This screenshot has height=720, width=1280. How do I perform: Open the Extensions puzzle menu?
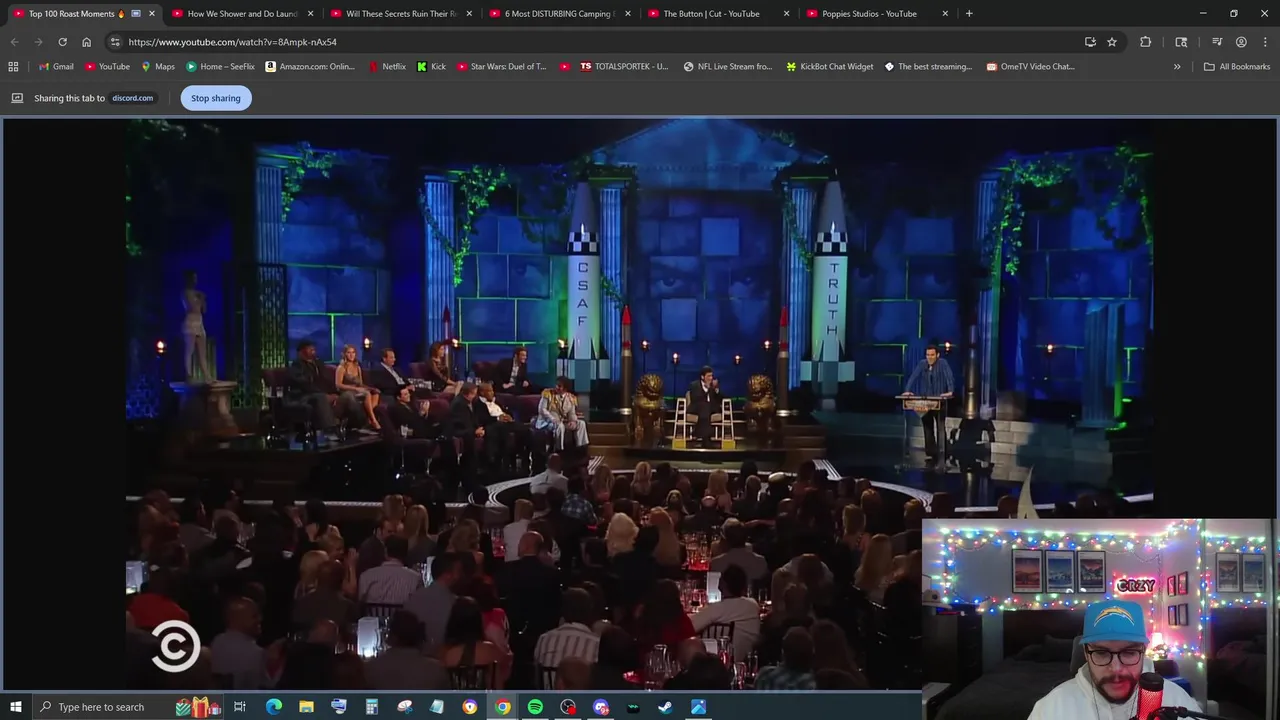1145,42
